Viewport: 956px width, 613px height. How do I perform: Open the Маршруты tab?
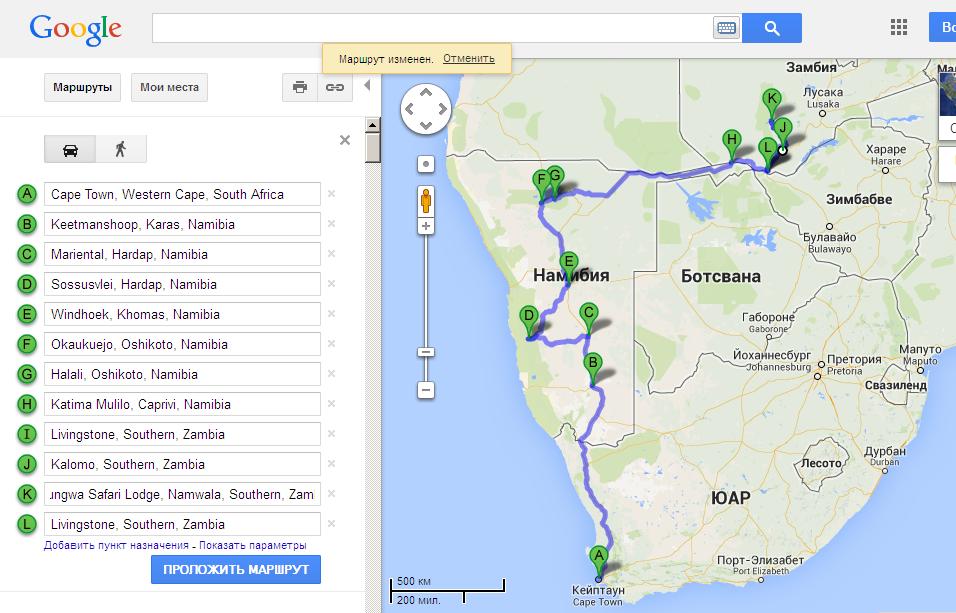81,87
